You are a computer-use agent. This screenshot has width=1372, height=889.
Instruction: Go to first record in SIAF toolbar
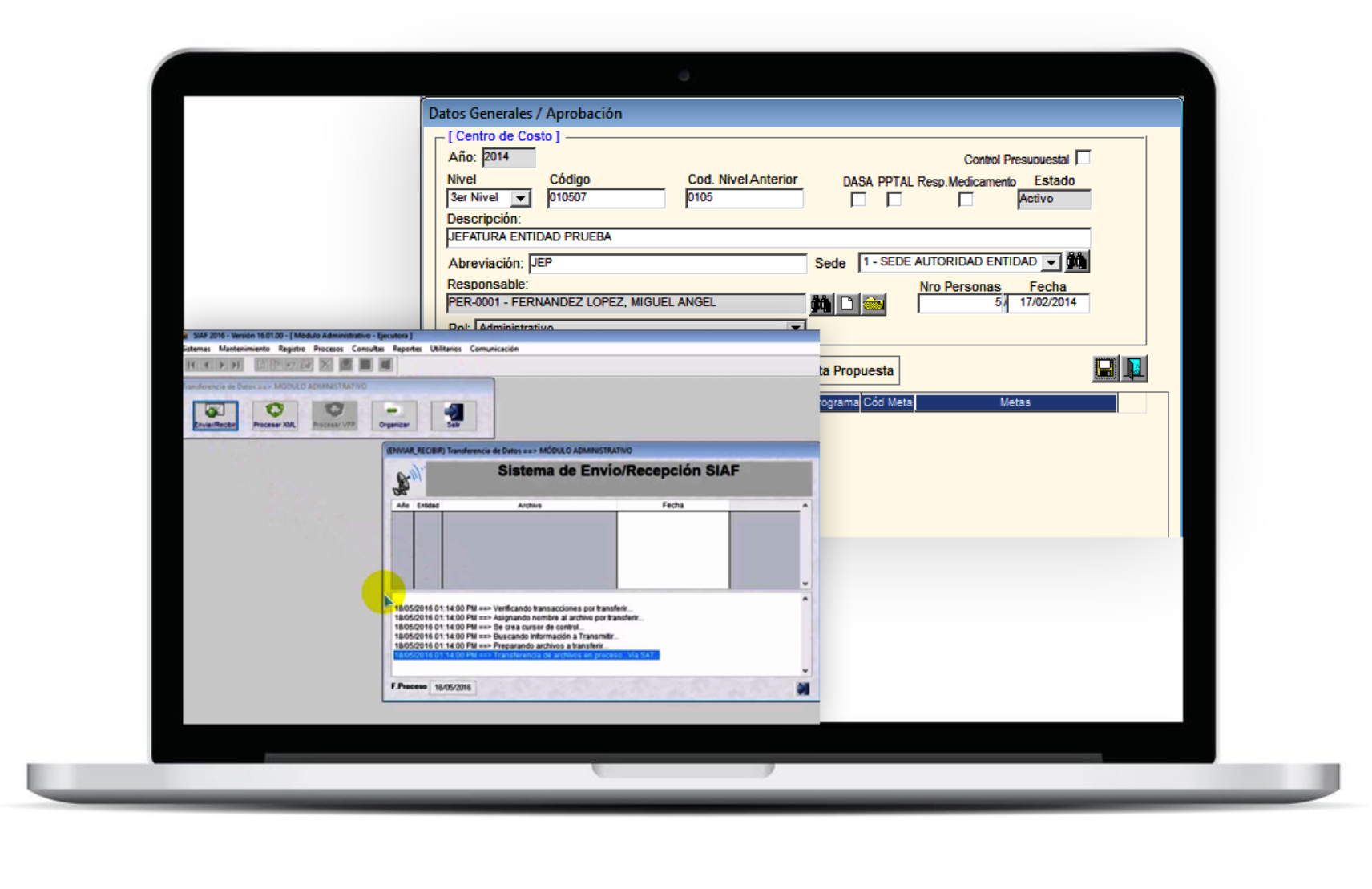tap(191, 365)
